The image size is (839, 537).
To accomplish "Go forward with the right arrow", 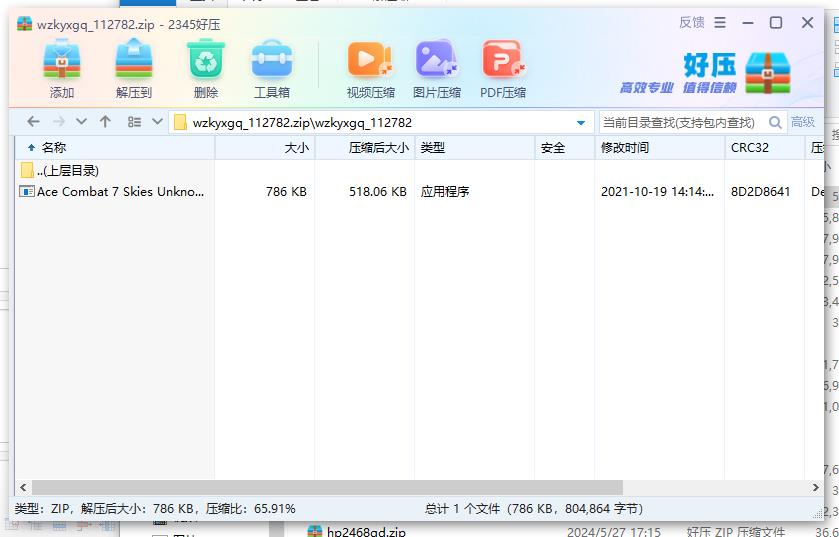I will coord(59,122).
